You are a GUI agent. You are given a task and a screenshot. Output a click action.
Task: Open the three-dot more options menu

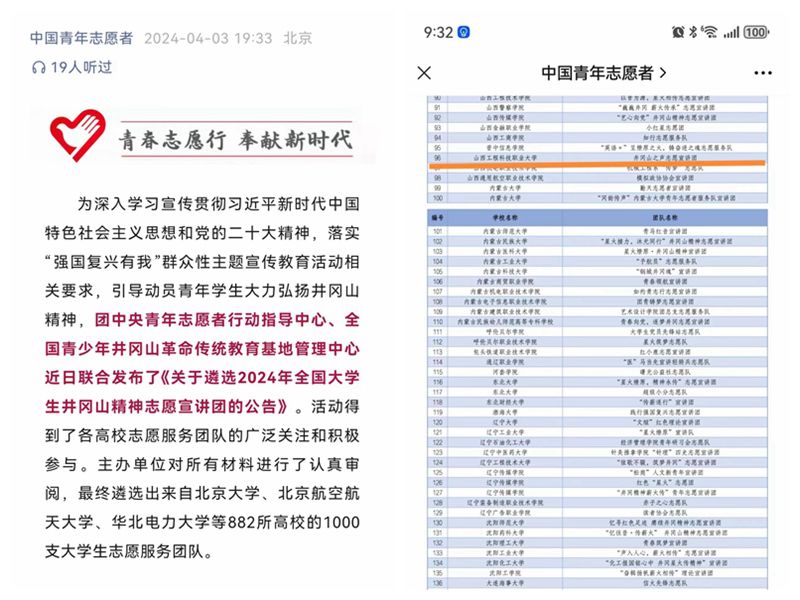pyautogui.click(x=762, y=73)
